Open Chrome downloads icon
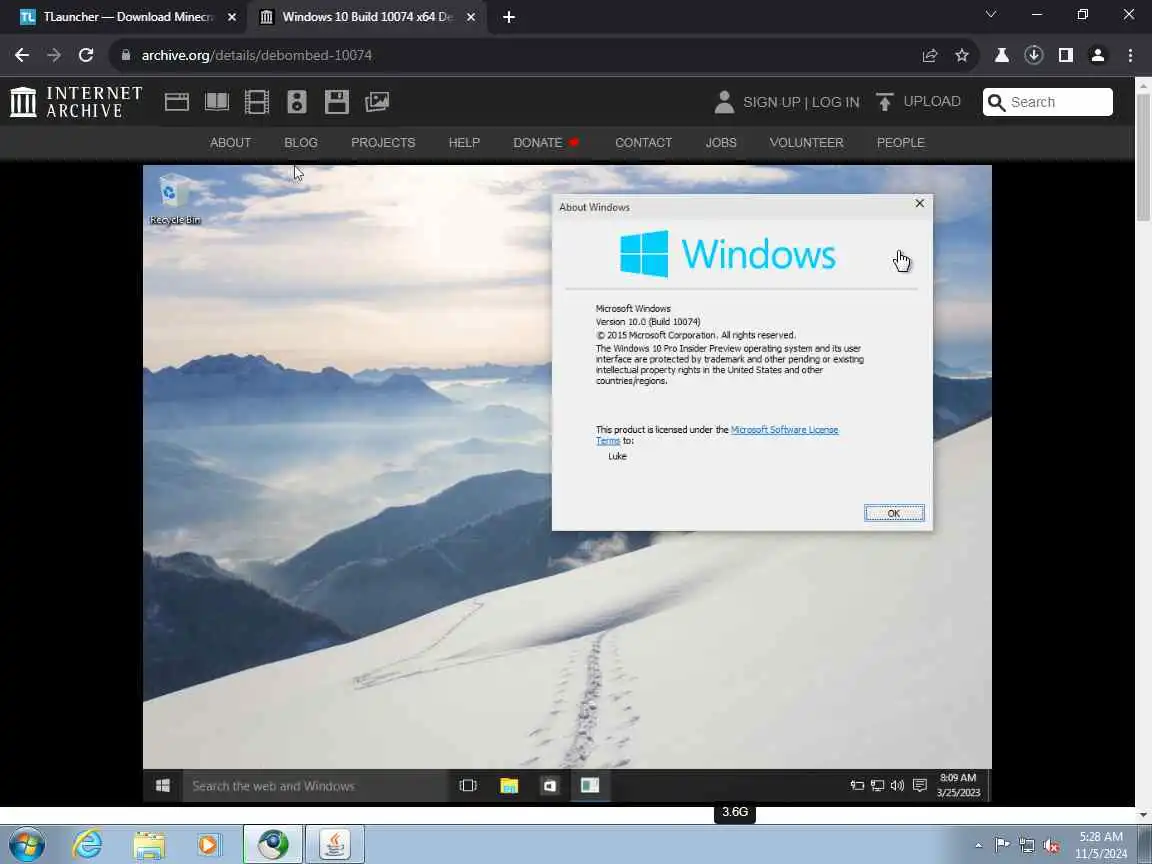The width and height of the screenshot is (1152, 864). [x=1034, y=55]
